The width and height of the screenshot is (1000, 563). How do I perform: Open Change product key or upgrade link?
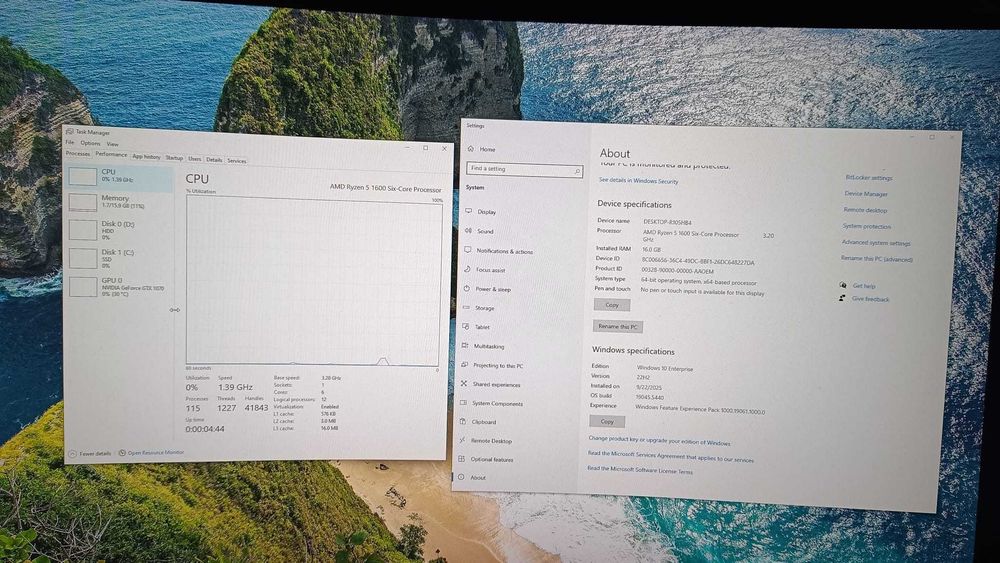click(659, 441)
